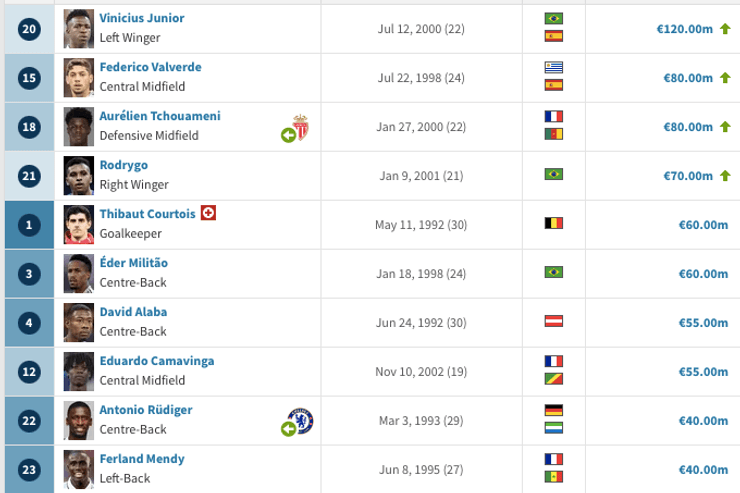The width and height of the screenshot is (740, 493).
Task: Open Eduardo Camavinga player profile link
Action: pyautogui.click(x=156, y=360)
